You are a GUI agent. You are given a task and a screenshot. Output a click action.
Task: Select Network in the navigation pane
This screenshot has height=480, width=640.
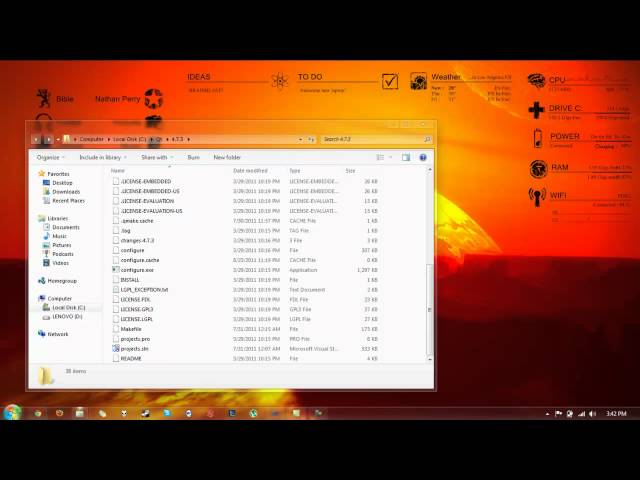click(x=58, y=334)
